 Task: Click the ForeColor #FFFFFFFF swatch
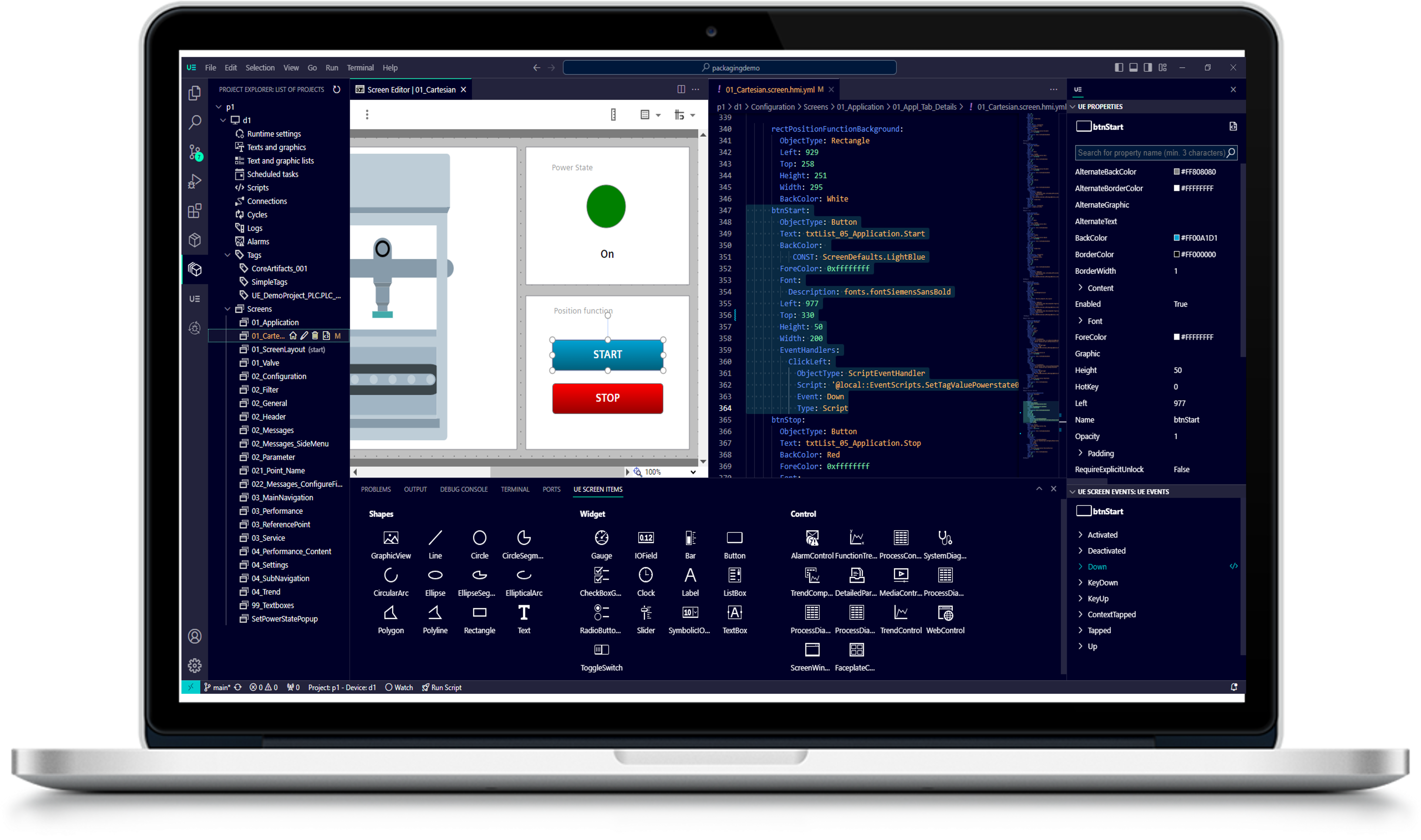click(x=1176, y=337)
